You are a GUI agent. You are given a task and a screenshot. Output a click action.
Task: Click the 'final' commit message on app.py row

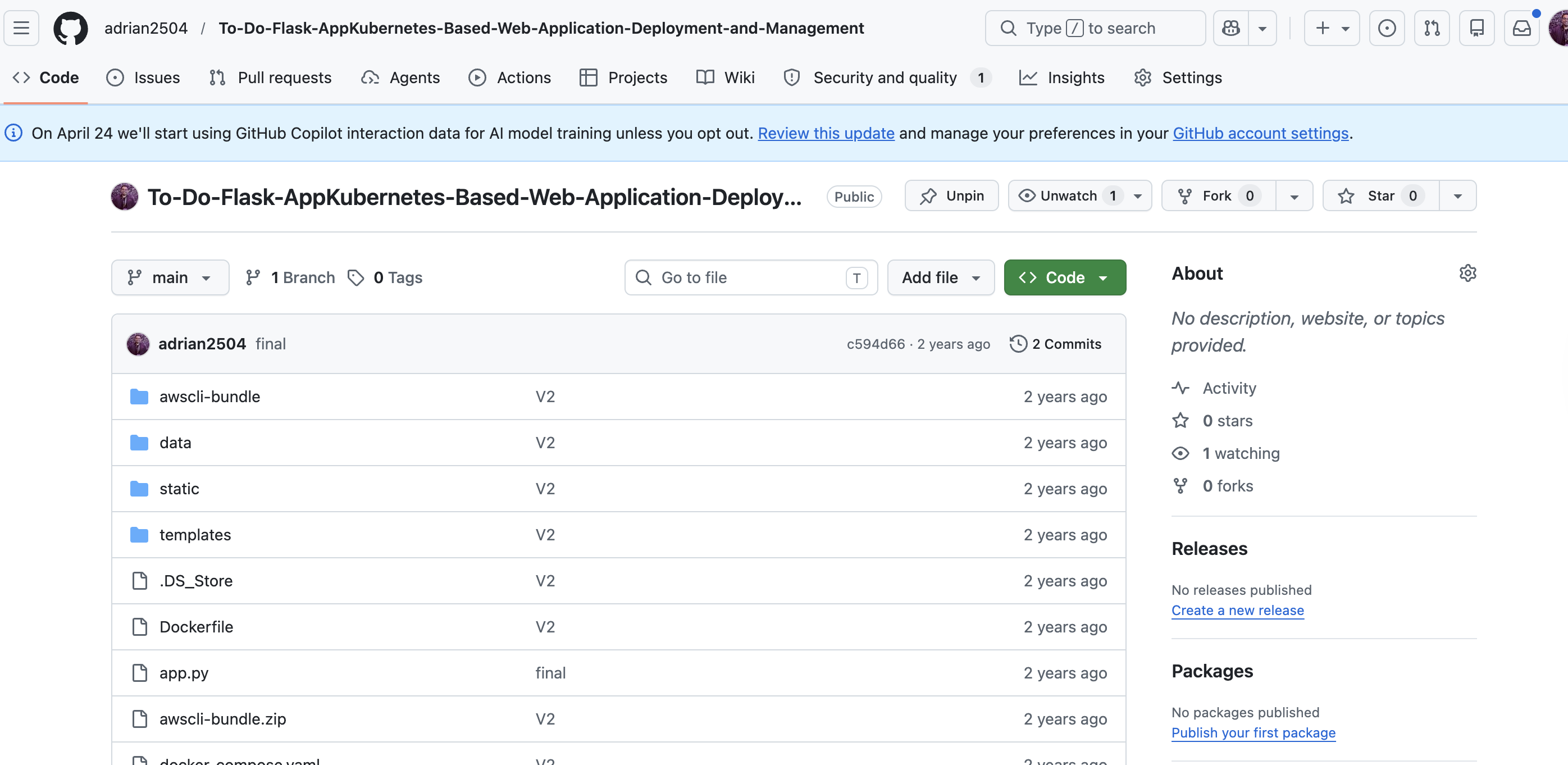point(550,673)
